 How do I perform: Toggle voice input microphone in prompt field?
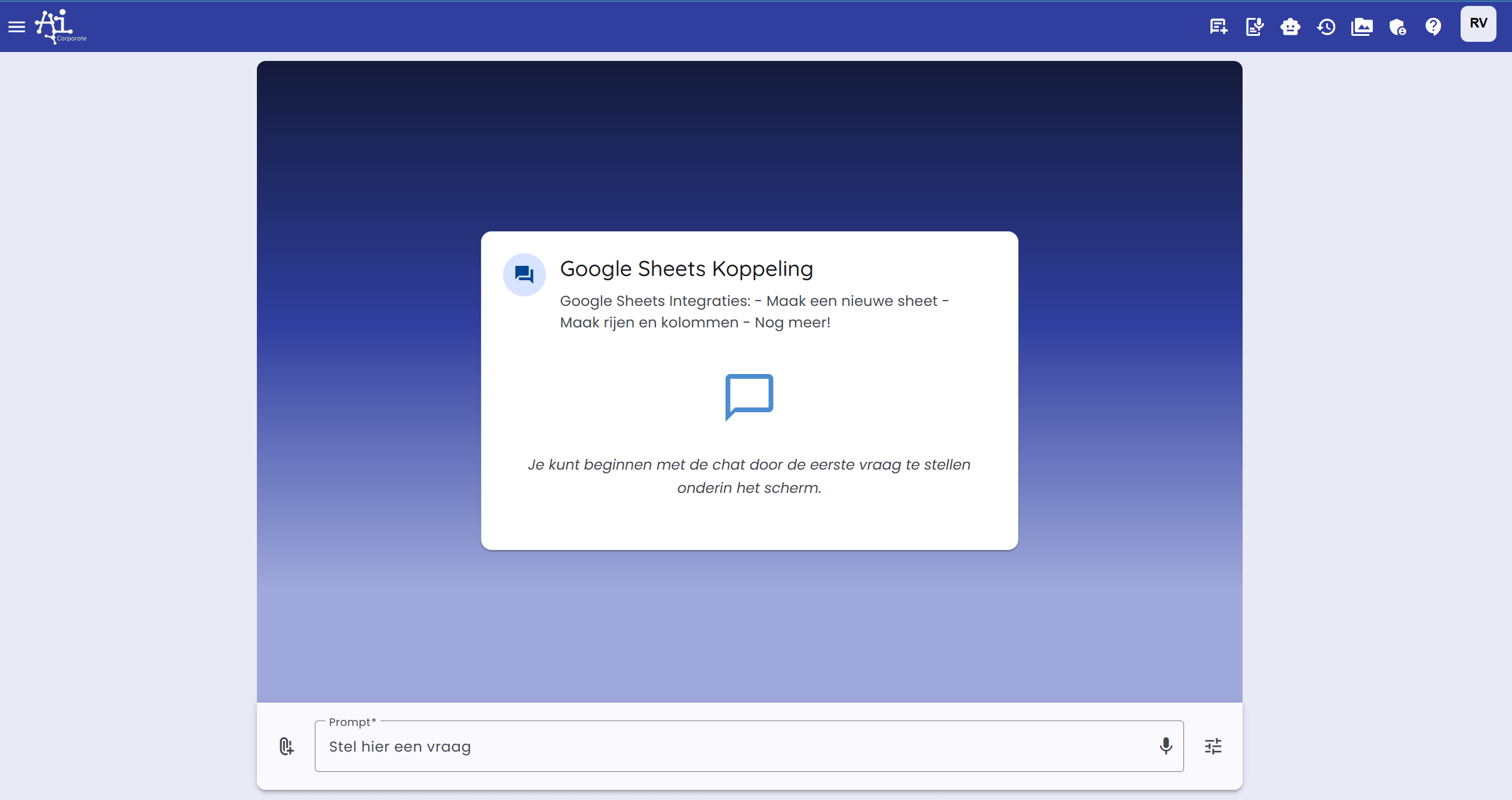(1165, 746)
